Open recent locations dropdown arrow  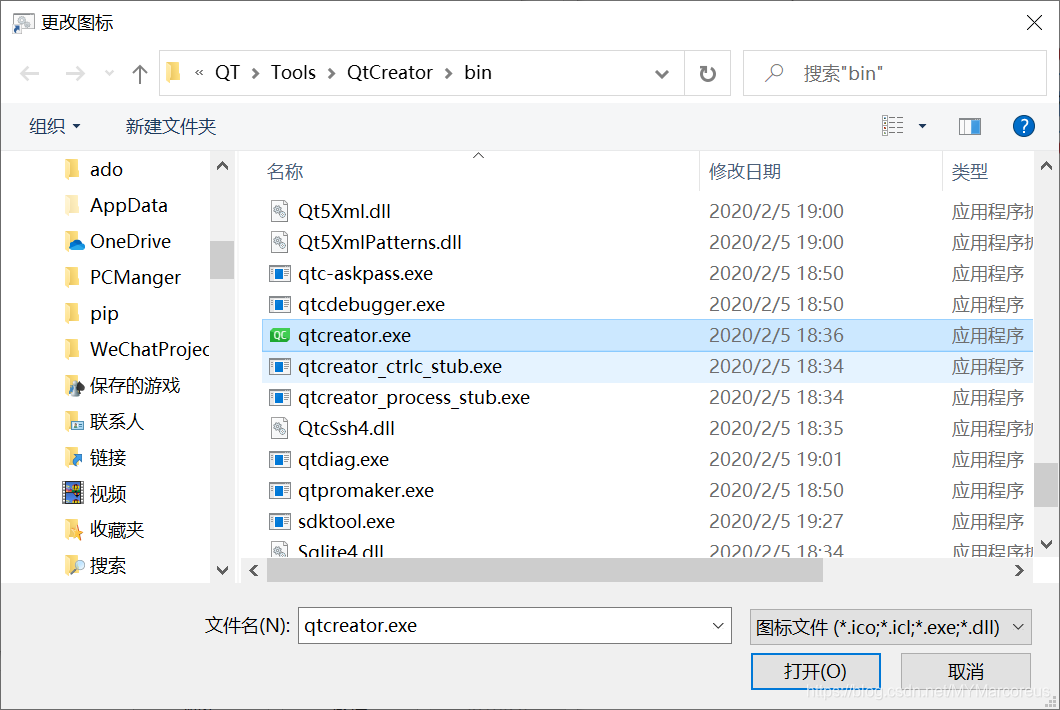(109, 73)
